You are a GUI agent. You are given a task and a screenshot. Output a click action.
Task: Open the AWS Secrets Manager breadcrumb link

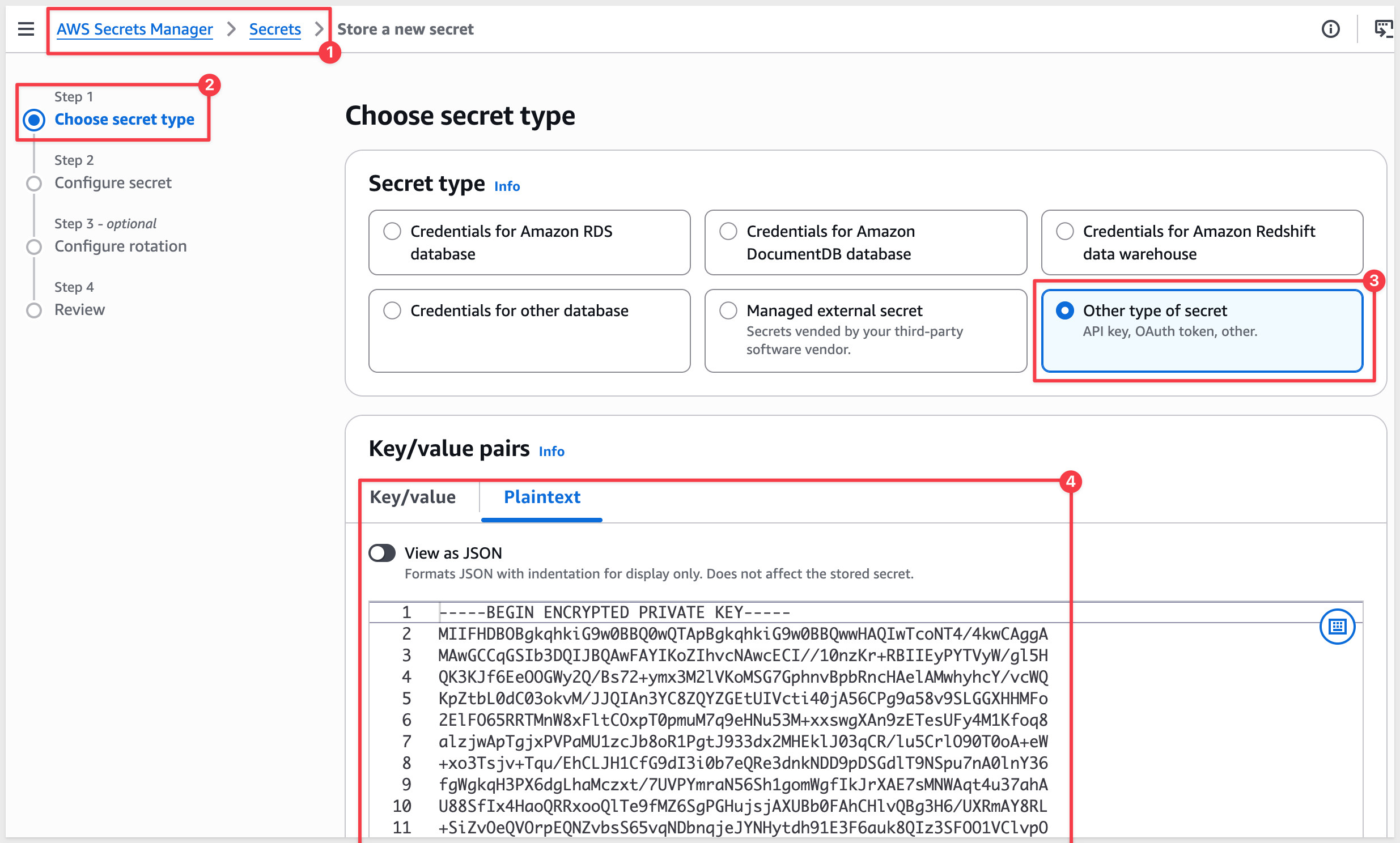tap(135, 29)
